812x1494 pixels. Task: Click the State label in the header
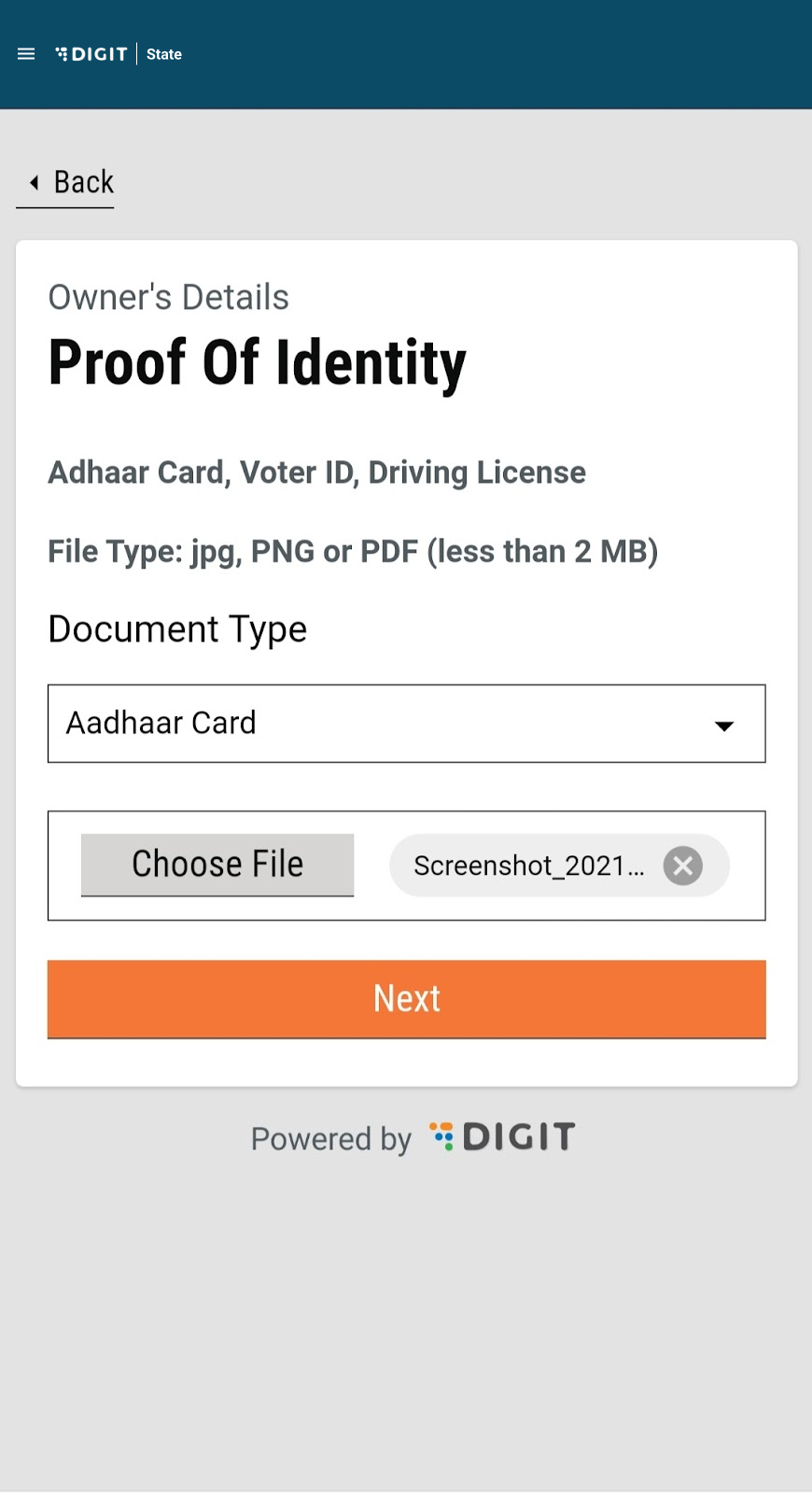[x=164, y=54]
